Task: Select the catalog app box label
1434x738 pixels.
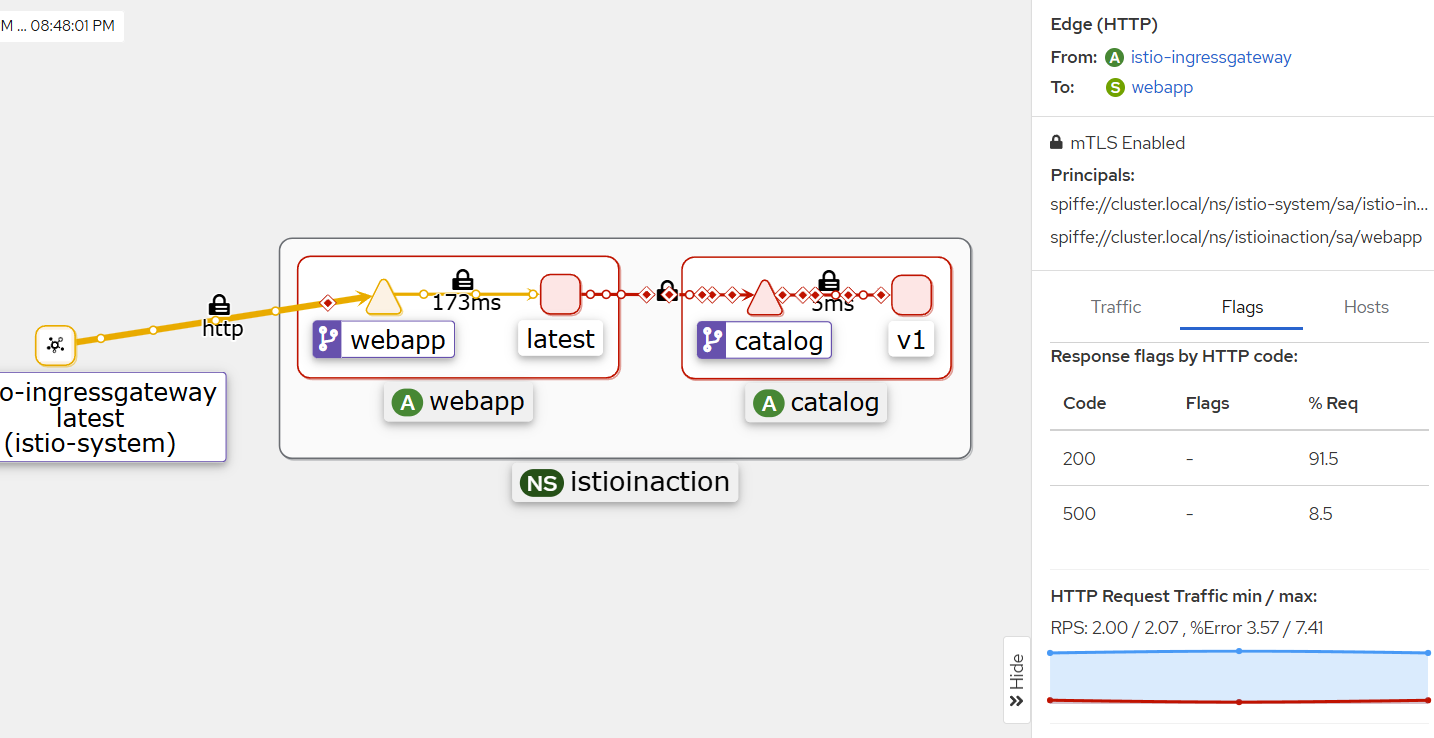Action: 816,403
